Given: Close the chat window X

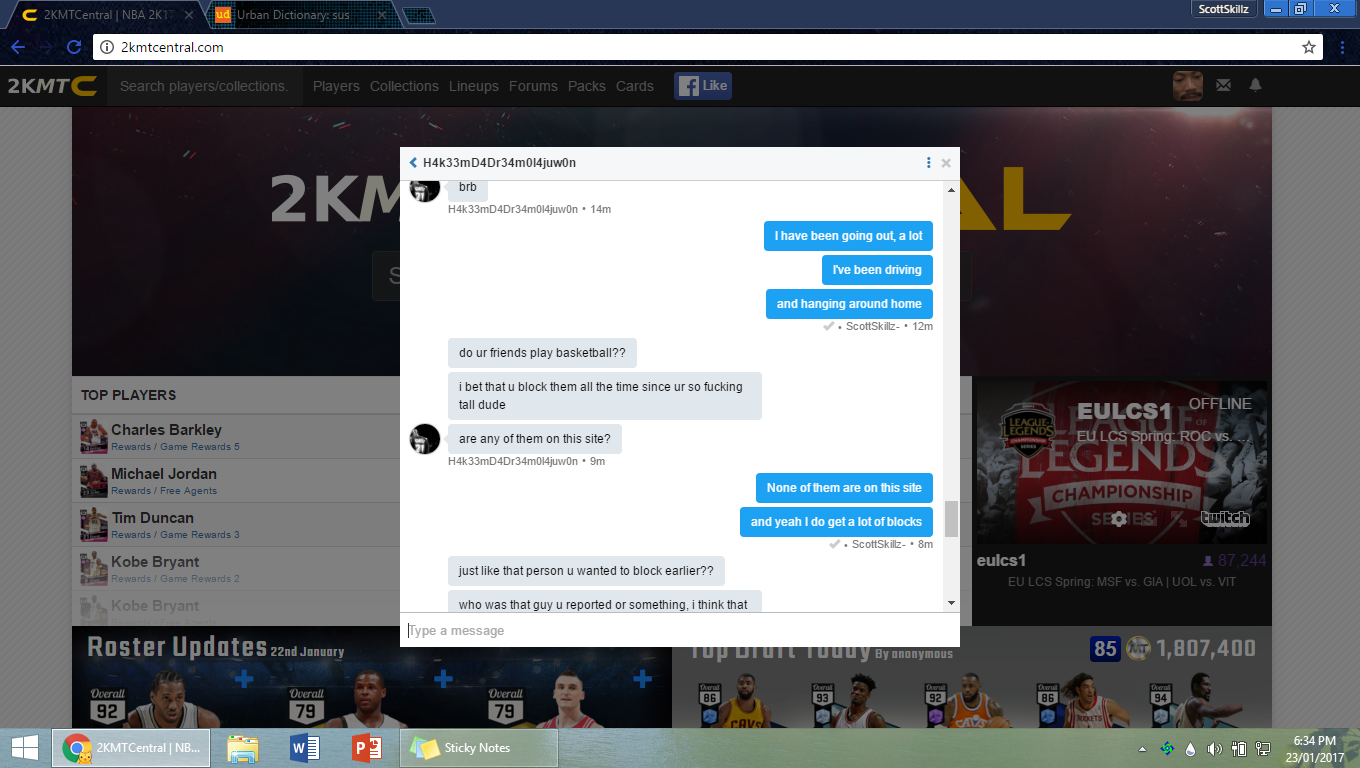Looking at the screenshot, I should point(946,163).
